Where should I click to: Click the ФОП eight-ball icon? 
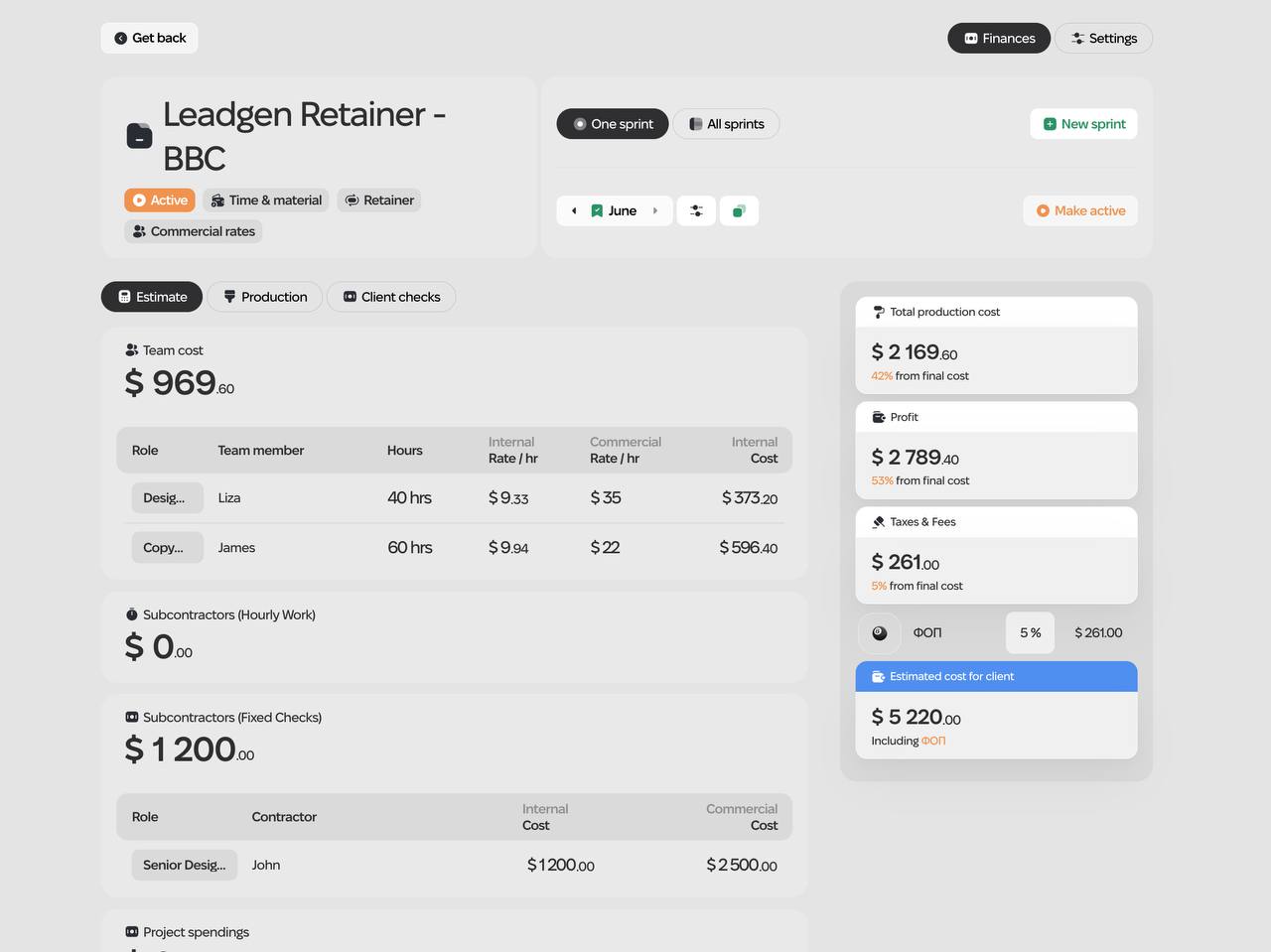880,632
